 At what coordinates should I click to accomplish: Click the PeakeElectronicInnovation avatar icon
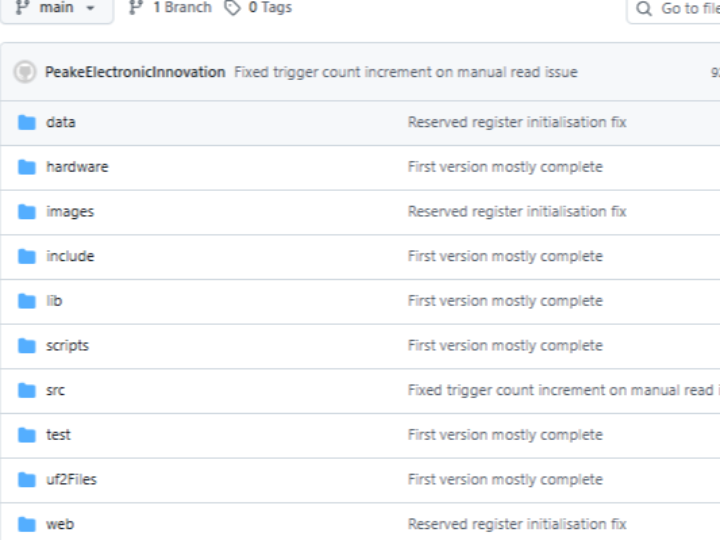click(25, 72)
